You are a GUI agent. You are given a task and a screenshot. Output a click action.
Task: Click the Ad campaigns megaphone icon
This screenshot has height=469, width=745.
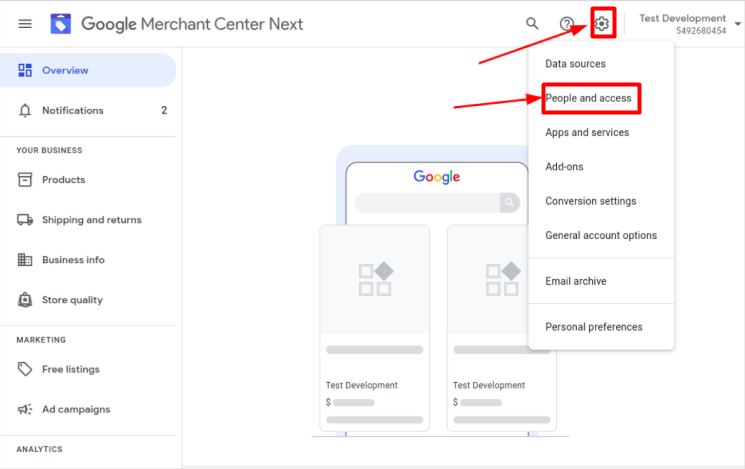click(25, 409)
